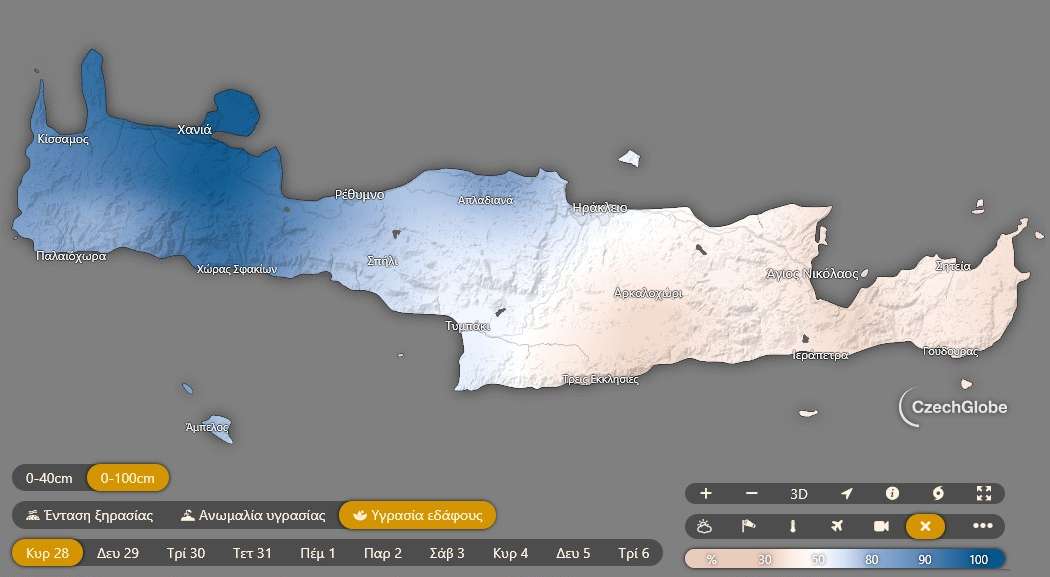This screenshot has height=577, width=1050.
Task: Click the thermometer icon
Action: (792, 526)
